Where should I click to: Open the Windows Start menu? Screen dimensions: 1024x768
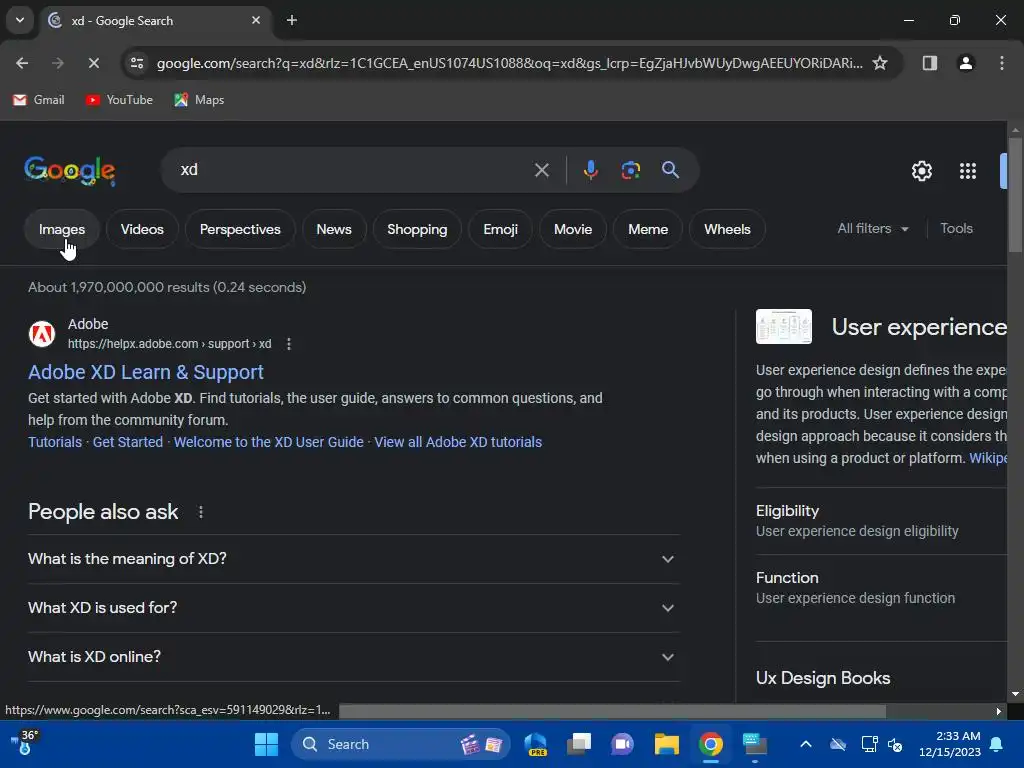266,744
